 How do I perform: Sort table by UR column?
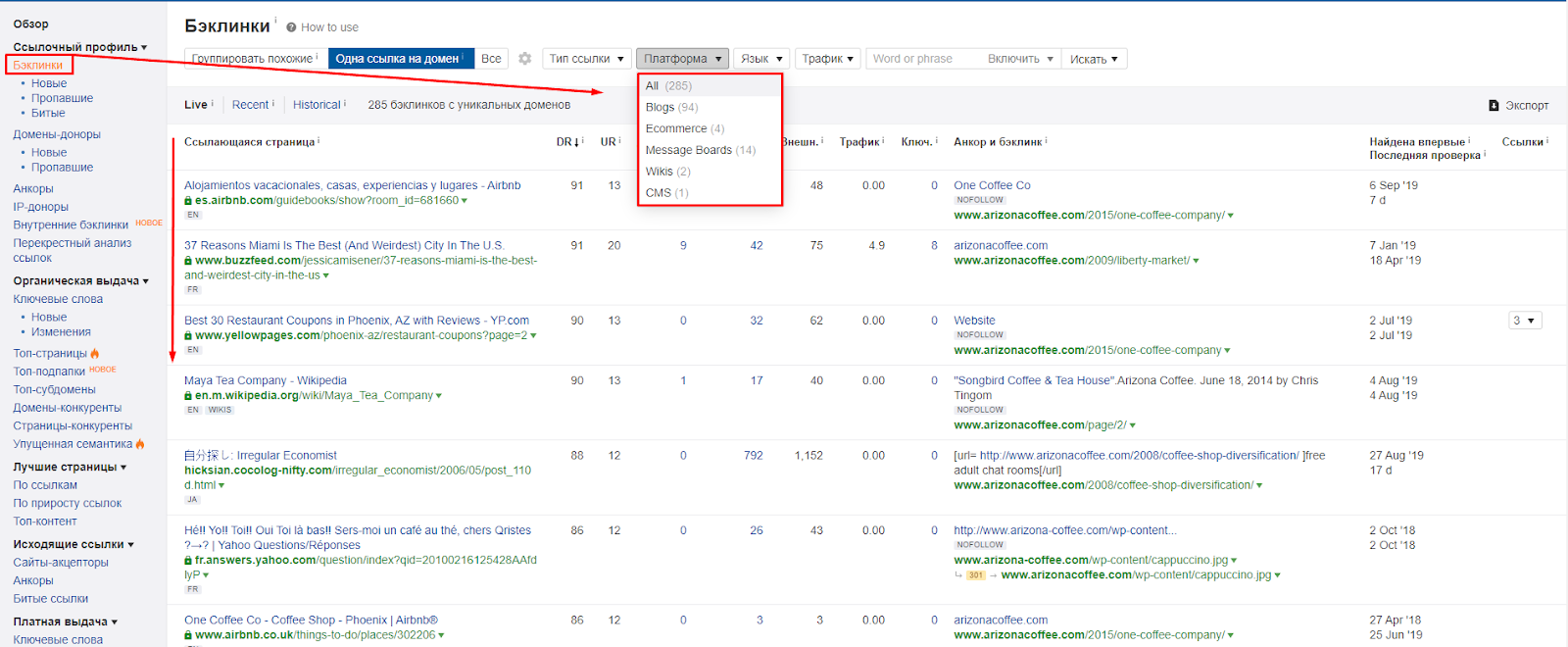pyautogui.click(x=608, y=142)
